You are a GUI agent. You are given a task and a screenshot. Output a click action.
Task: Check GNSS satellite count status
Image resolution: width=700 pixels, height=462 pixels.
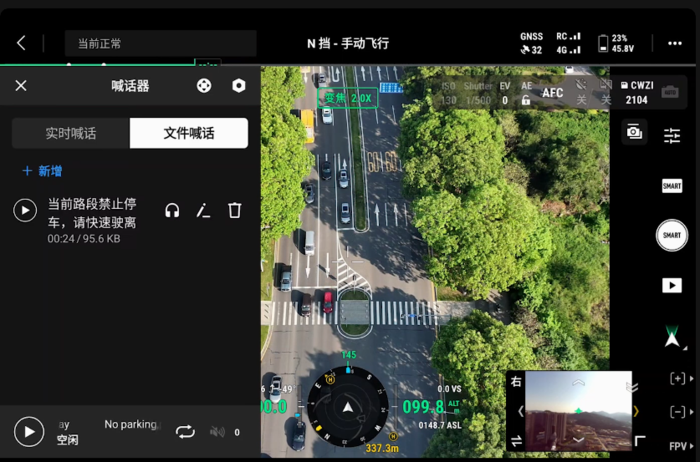pyautogui.click(x=531, y=43)
